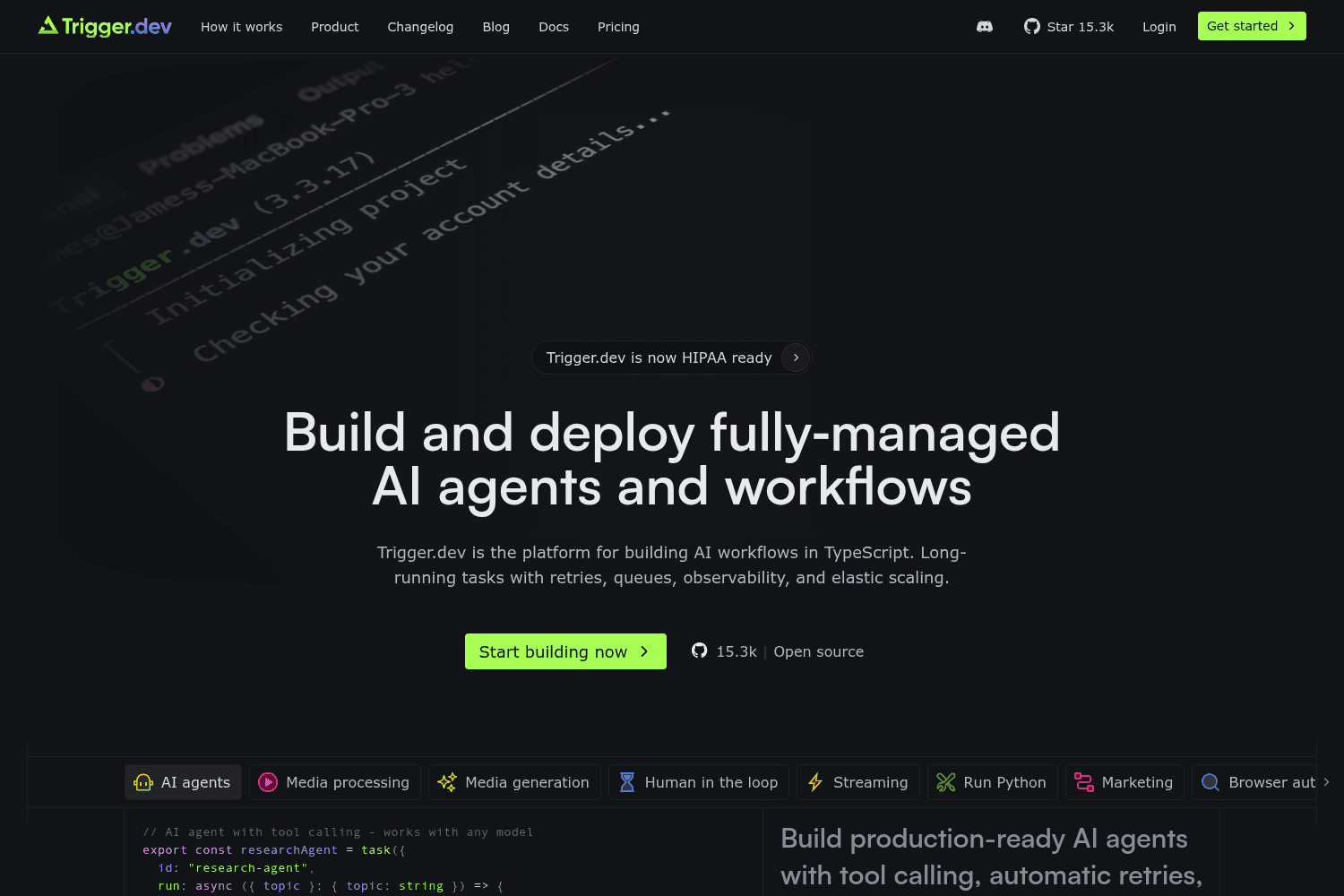This screenshot has height=896, width=1344.
Task: View the Pricing page
Action: 618,27
